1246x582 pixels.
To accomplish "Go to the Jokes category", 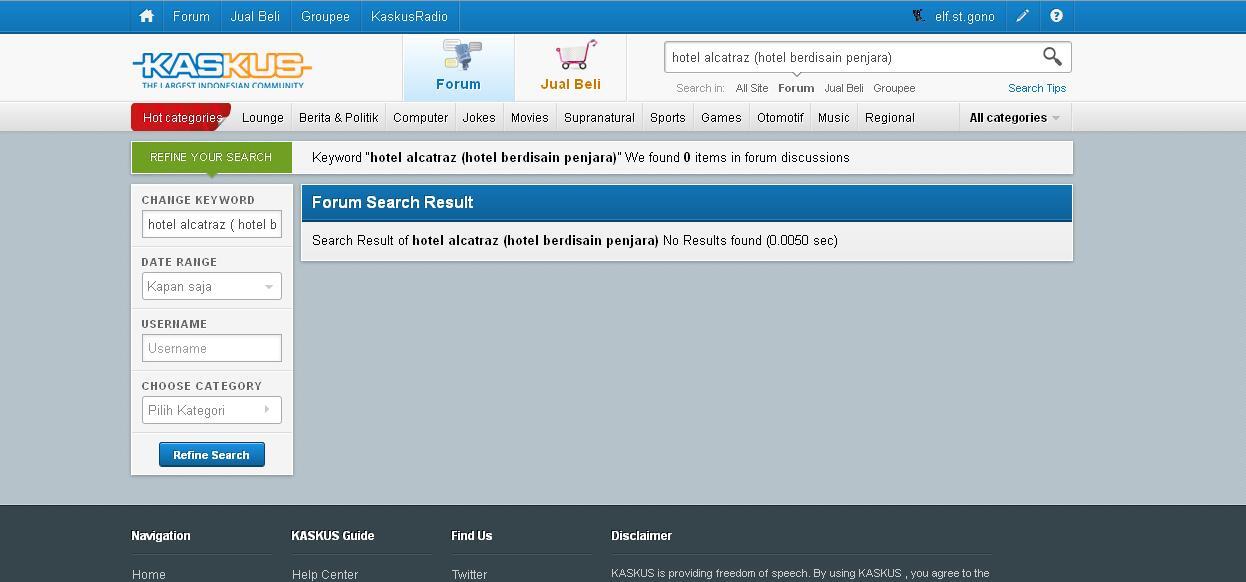I will (x=479, y=117).
